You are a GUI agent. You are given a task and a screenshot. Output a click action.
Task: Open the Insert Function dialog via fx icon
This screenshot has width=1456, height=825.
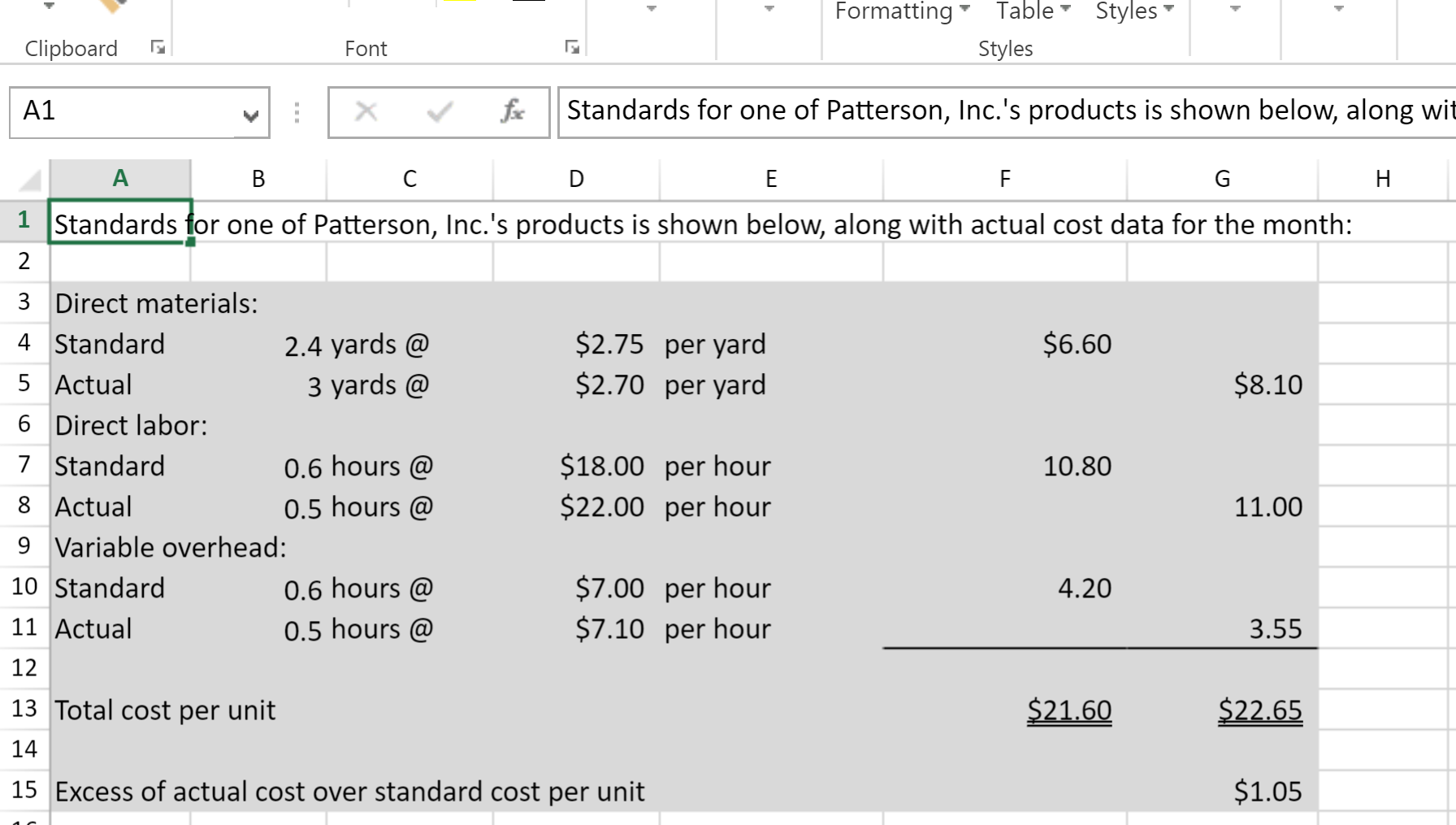511,112
